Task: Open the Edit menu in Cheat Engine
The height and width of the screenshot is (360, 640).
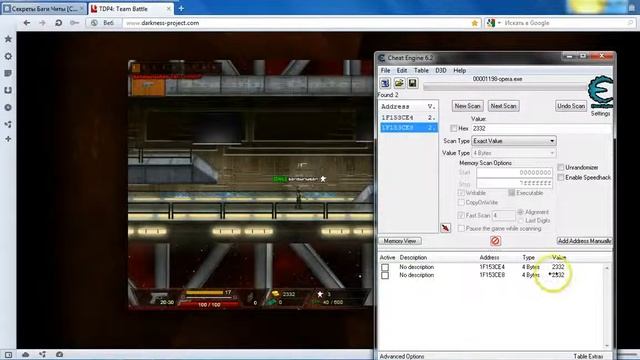Action: point(402,71)
